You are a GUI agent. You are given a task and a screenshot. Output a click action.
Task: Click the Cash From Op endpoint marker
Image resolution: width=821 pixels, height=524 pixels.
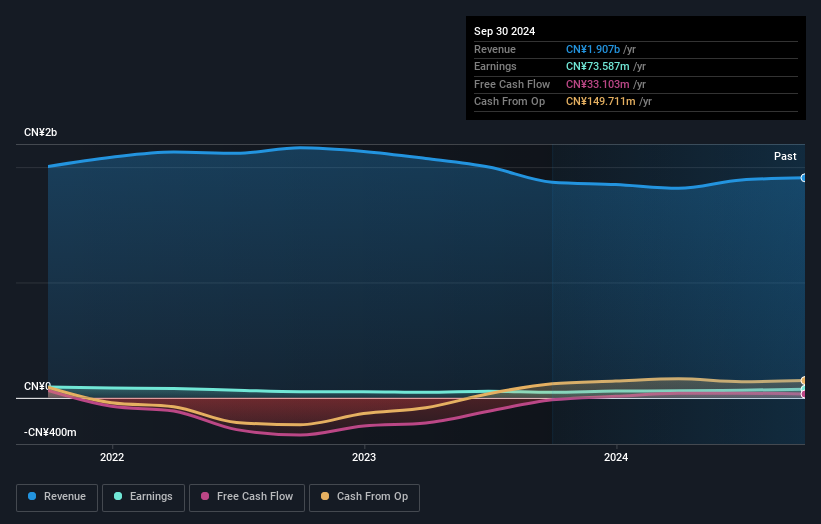click(804, 381)
